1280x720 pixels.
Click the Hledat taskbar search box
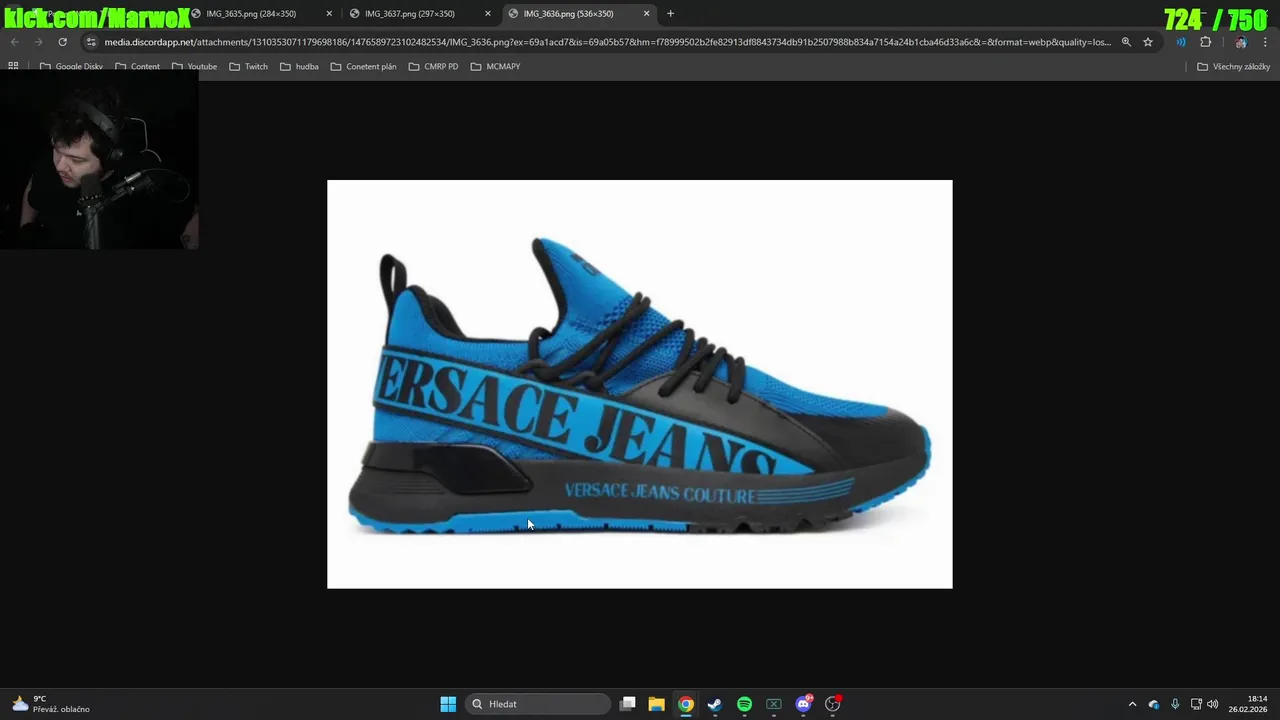click(540, 704)
